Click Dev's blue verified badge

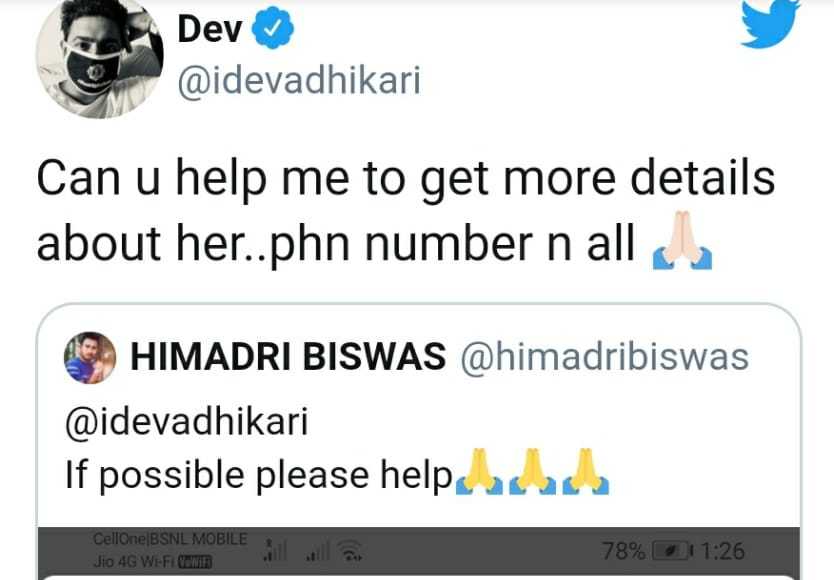[272, 28]
